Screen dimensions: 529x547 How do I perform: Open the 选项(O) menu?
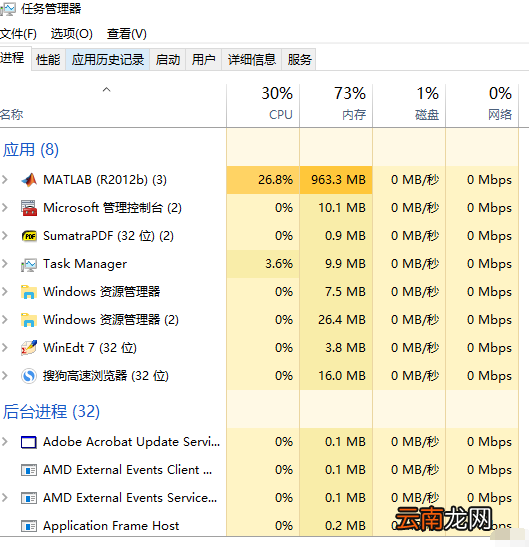click(72, 34)
